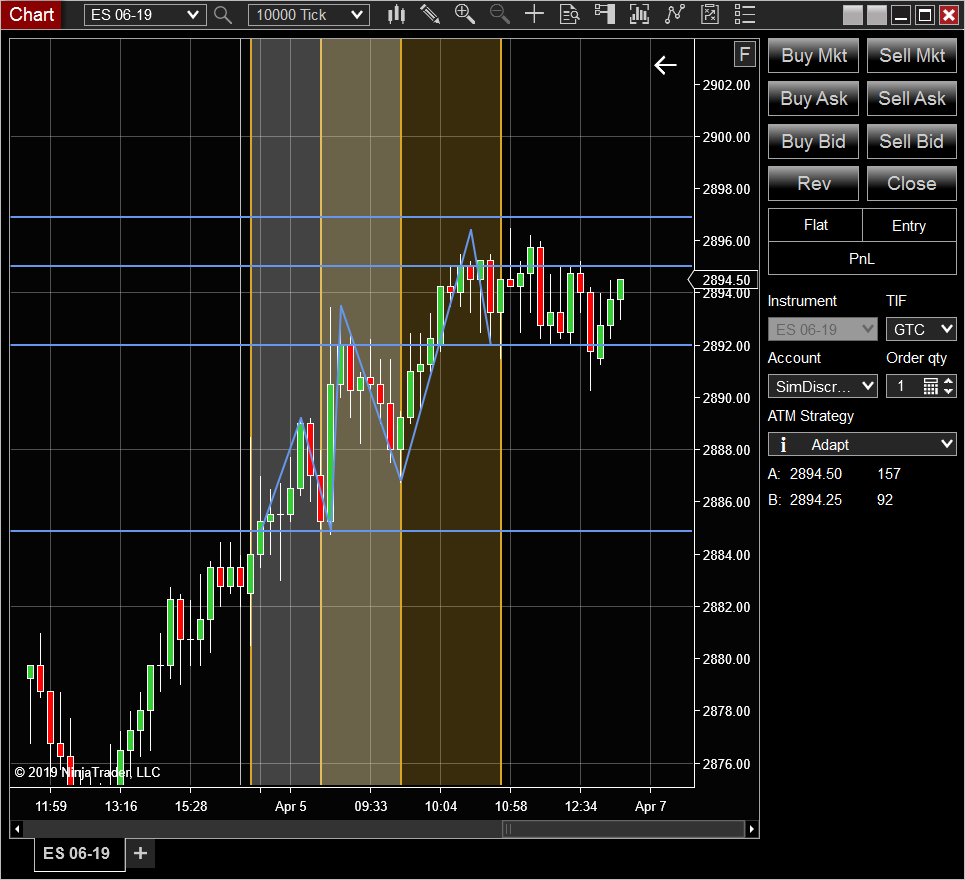Open the bar type candlestick icon

coord(396,14)
